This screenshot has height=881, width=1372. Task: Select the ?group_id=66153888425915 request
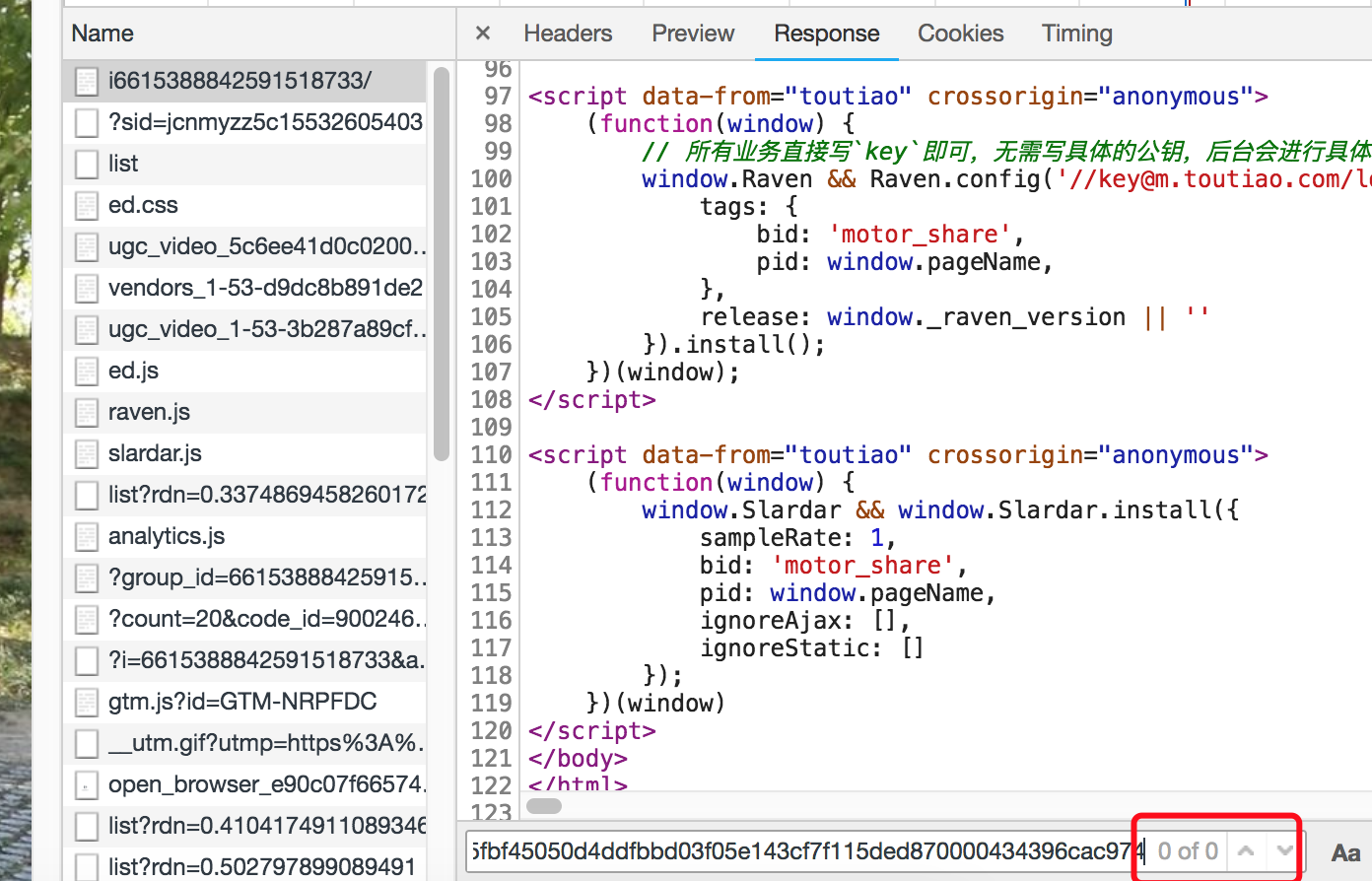tap(244, 577)
